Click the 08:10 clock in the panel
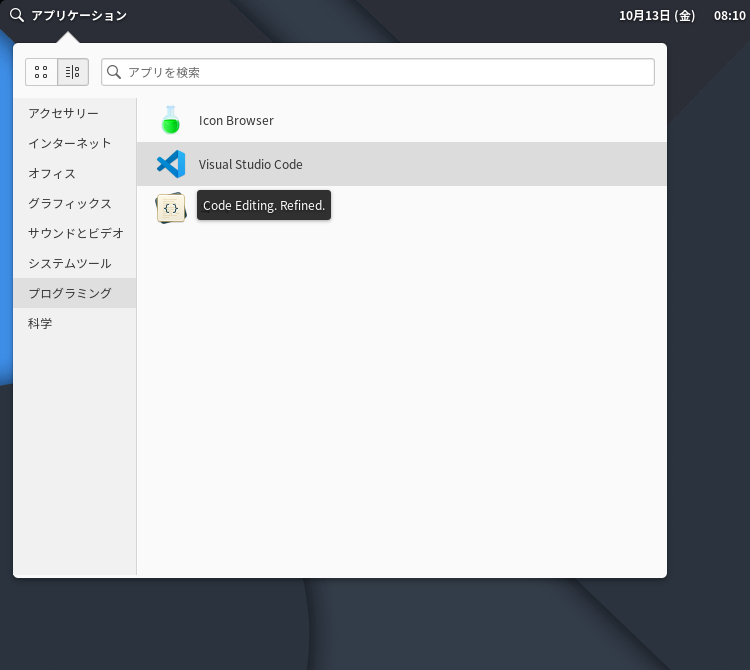This screenshot has height=670, width=750. (729, 15)
